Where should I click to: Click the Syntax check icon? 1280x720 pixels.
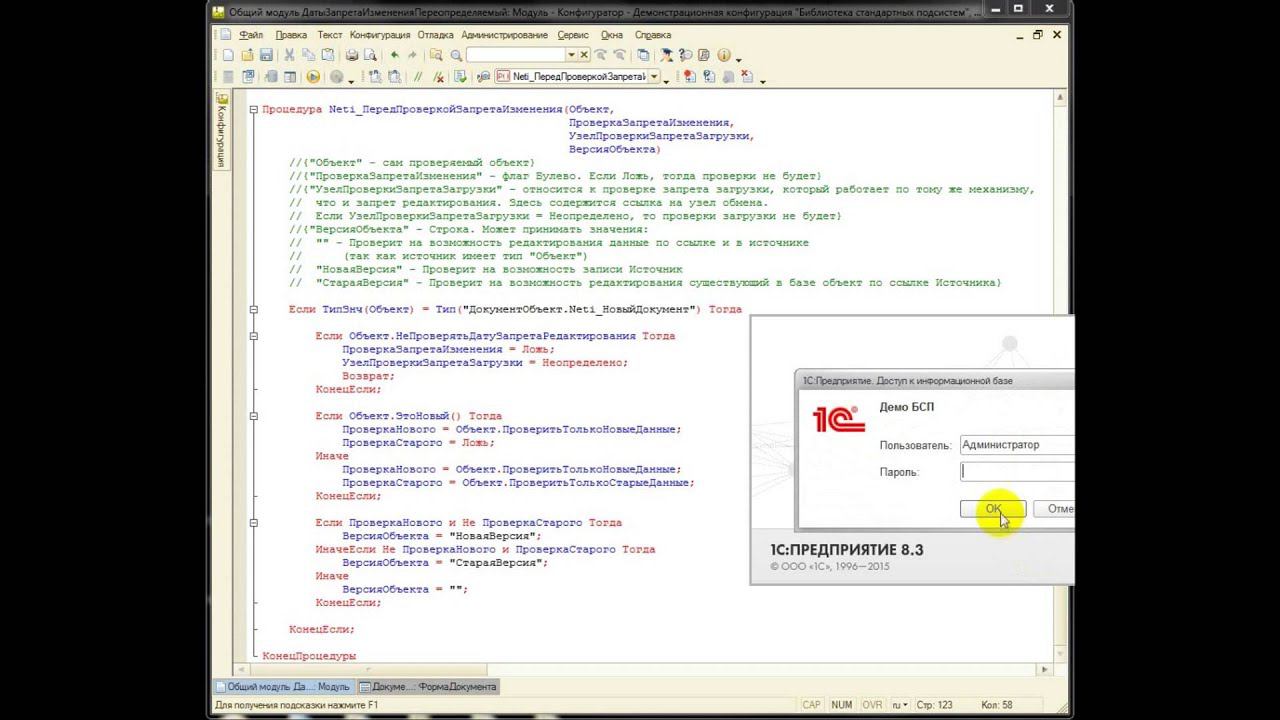(460, 77)
